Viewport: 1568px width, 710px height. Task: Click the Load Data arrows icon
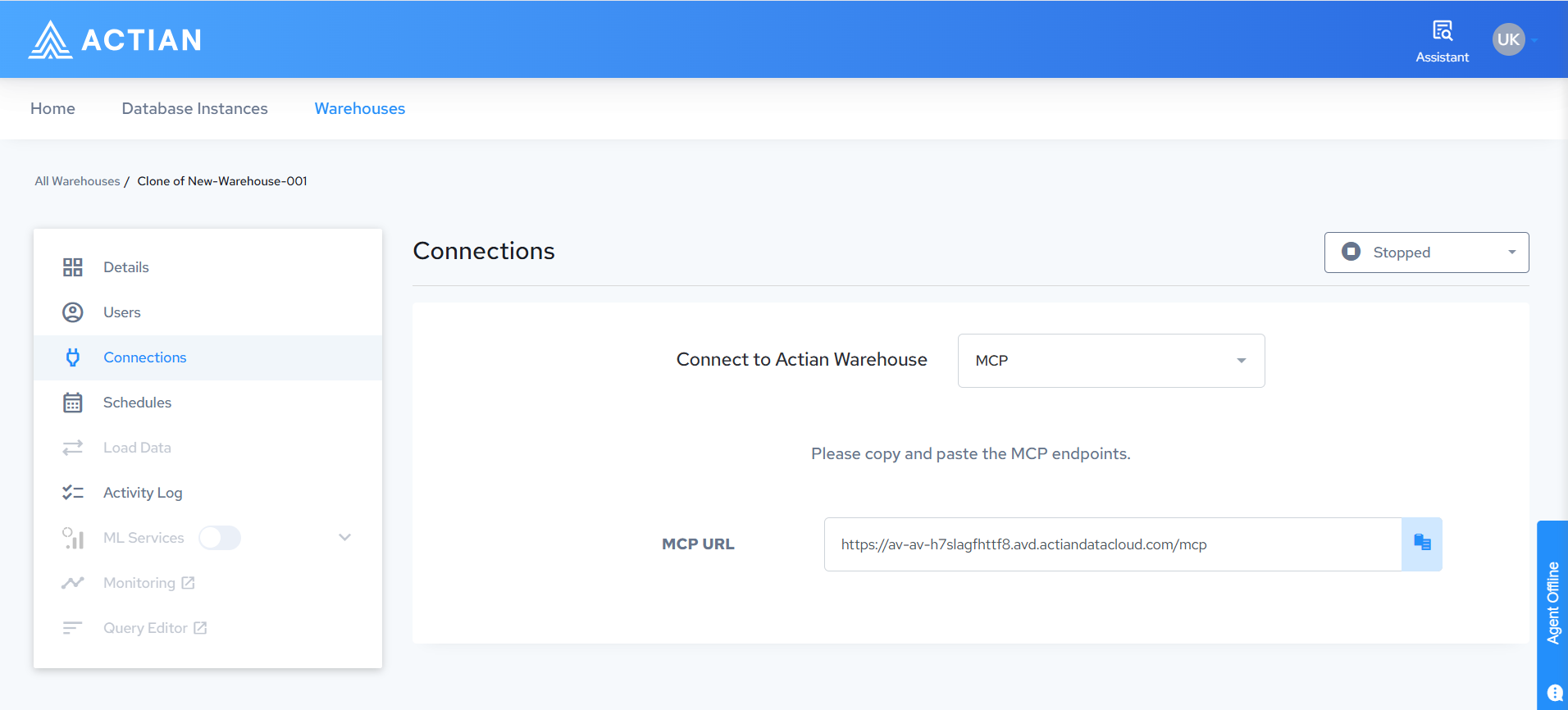[73, 448]
